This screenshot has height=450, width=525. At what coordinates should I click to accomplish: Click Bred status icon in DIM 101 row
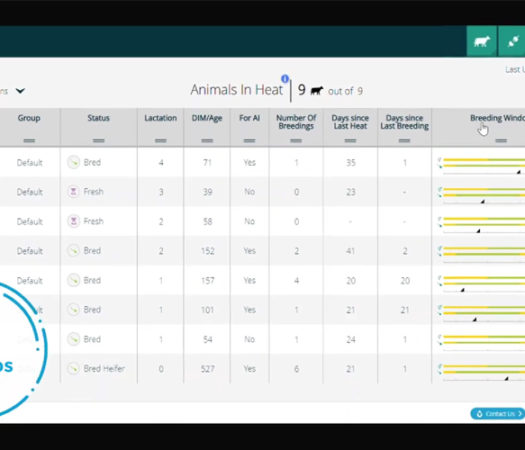(x=74, y=310)
